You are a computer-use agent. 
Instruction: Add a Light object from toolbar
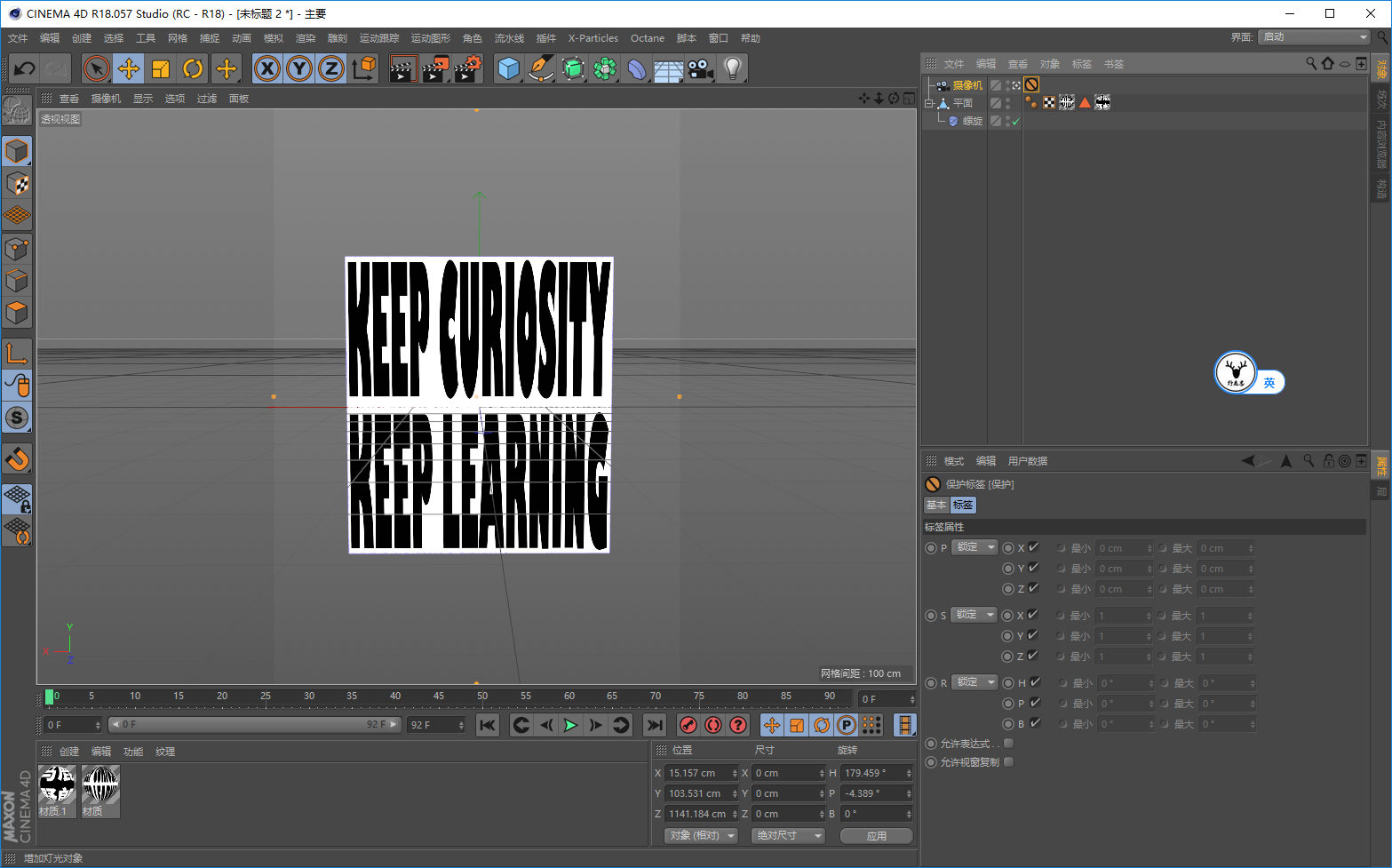coord(733,68)
